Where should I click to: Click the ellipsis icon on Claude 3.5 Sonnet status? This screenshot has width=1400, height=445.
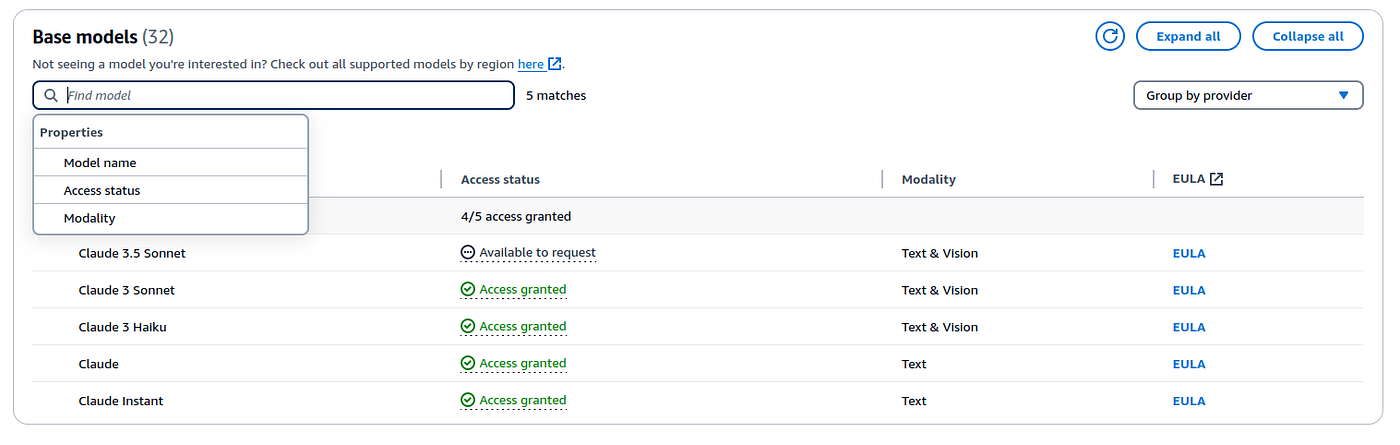point(468,253)
